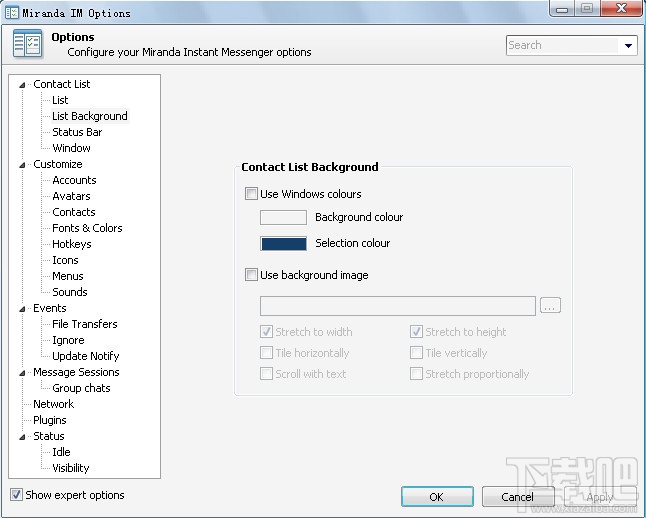The image size is (646, 518).
Task: Open Accounts options page
Action: click(74, 180)
